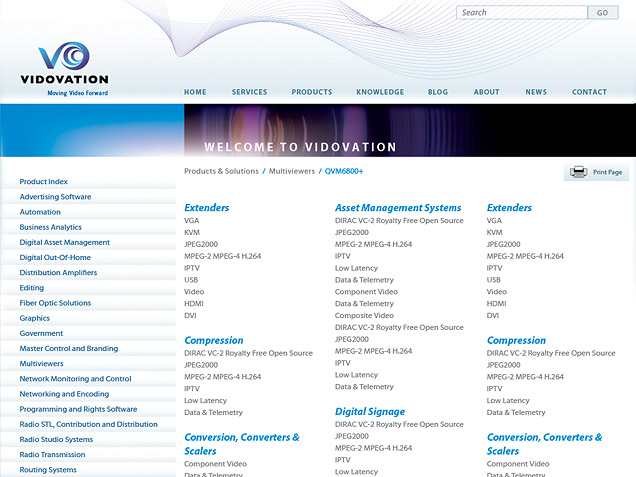
Task: Open Radio Studio Systems category
Action: point(56,439)
